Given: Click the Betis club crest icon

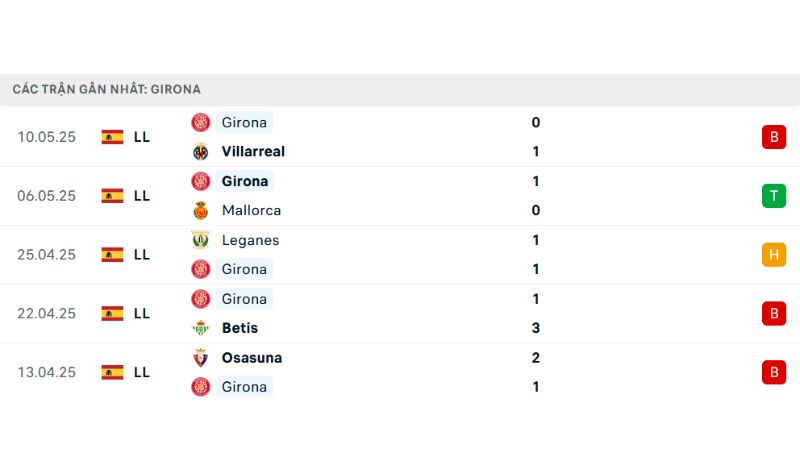Looking at the screenshot, I should point(201,328).
